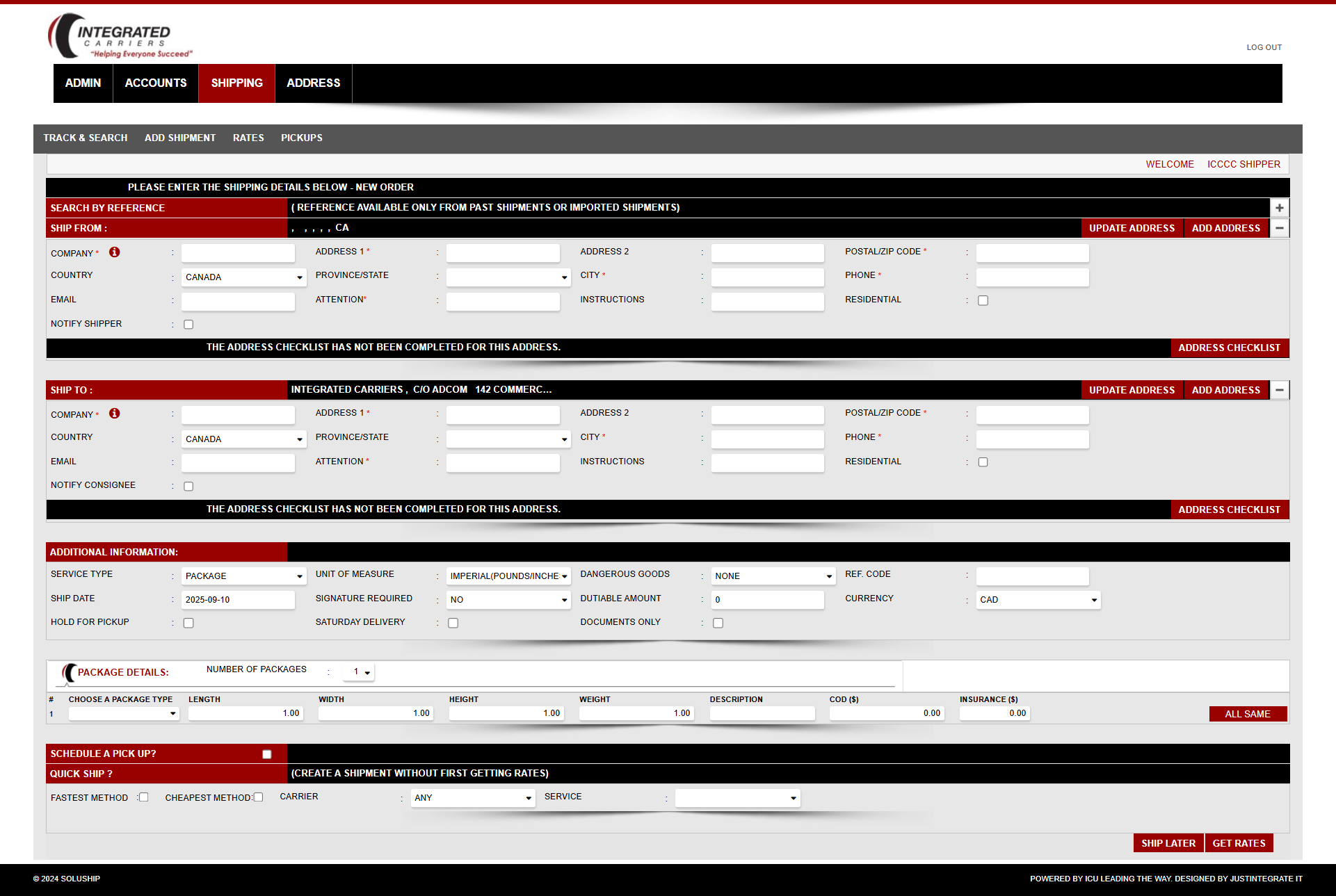
Task: Click the Ship From Attention field
Action: pyautogui.click(x=503, y=302)
